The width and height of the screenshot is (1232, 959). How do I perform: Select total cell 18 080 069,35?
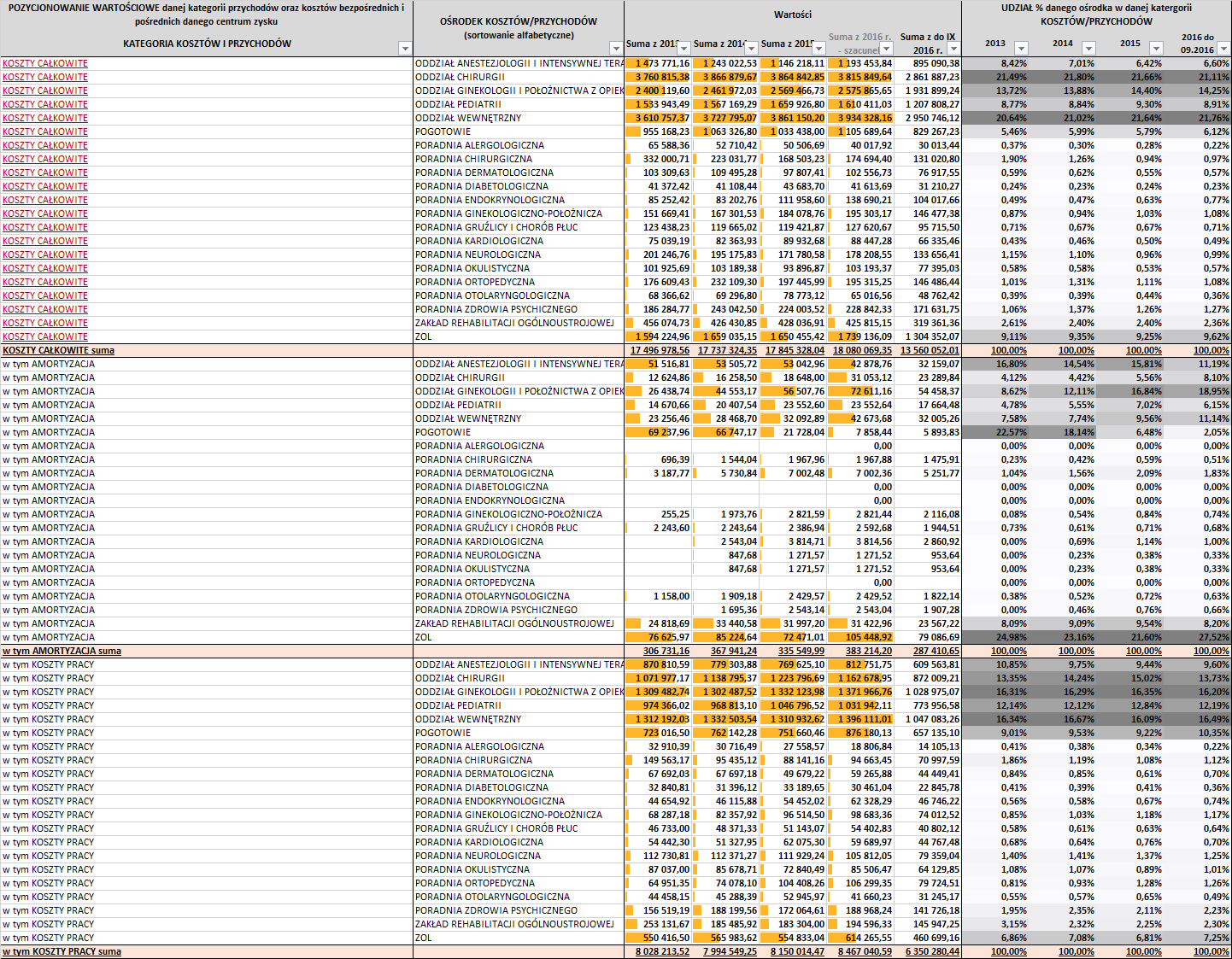(x=860, y=350)
